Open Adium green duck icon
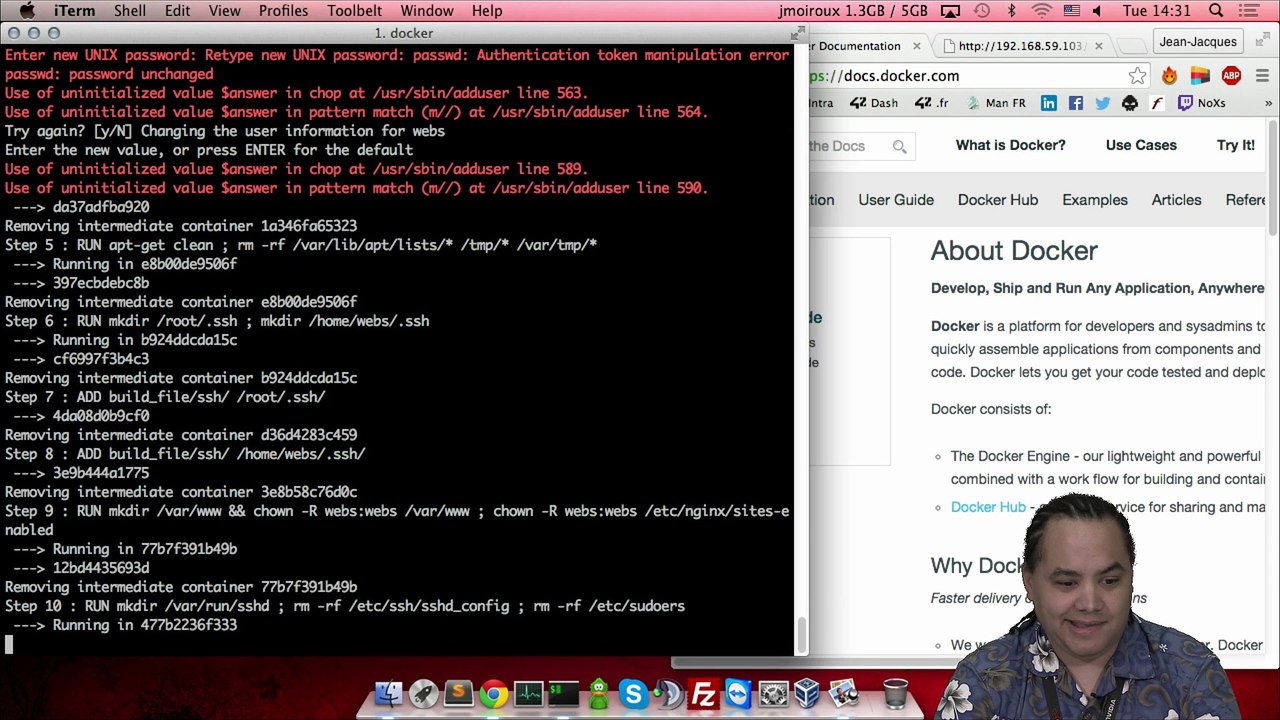 click(x=598, y=693)
